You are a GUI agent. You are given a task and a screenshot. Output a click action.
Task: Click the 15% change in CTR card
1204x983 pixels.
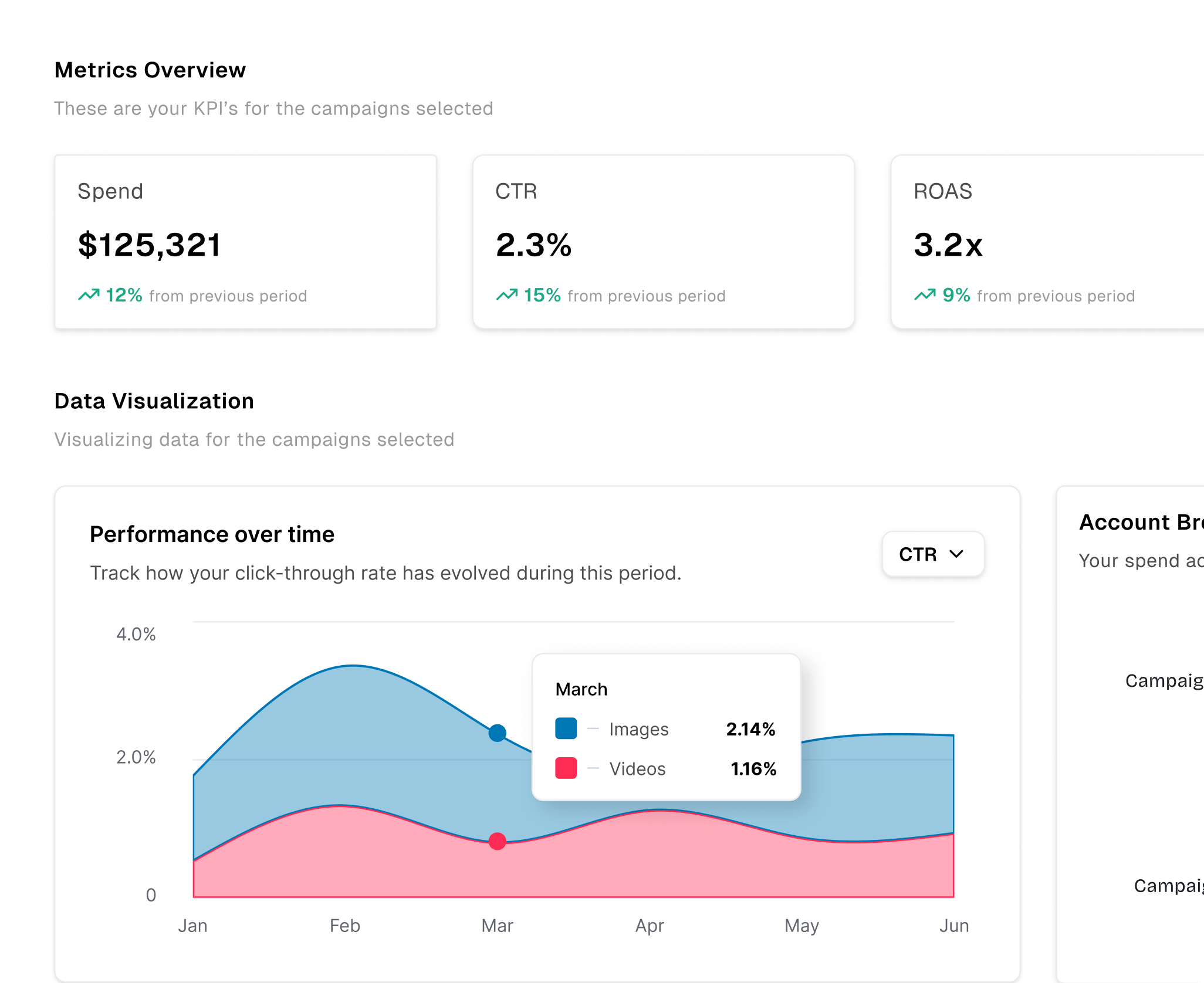(x=542, y=295)
